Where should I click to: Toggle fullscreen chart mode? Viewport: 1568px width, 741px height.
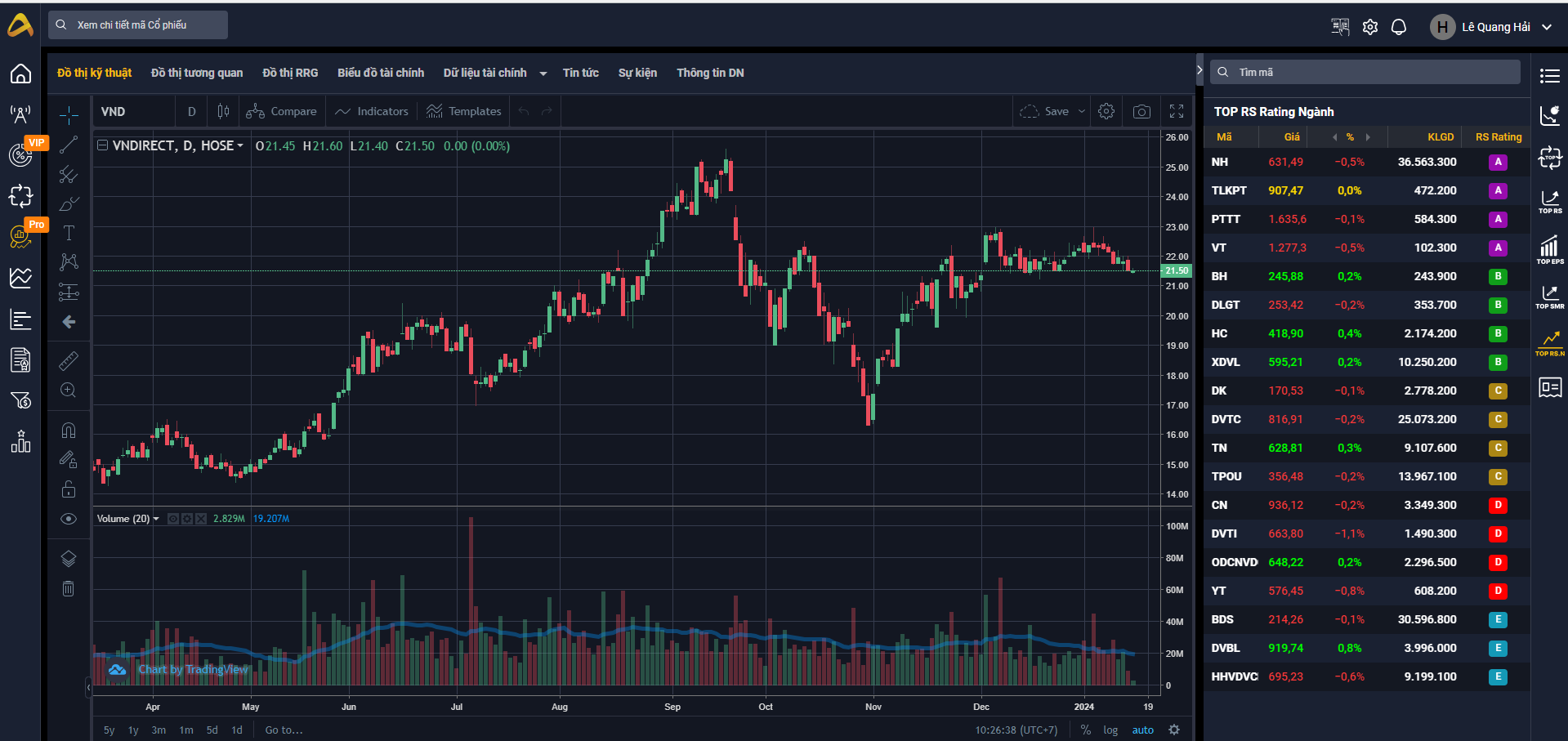1177,111
